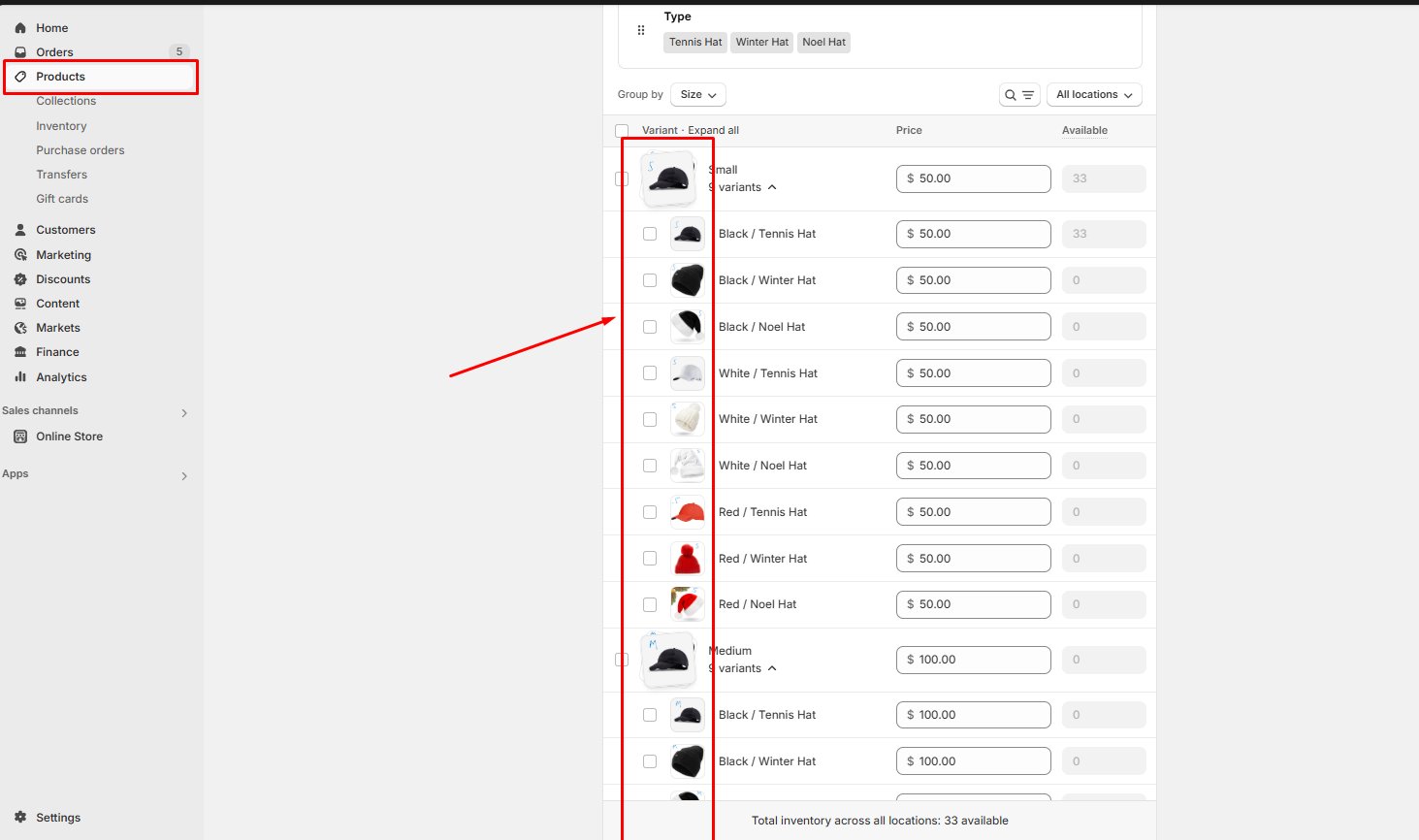Go to Collections submenu
Screen dimensions: 1419x840
[x=66, y=101]
